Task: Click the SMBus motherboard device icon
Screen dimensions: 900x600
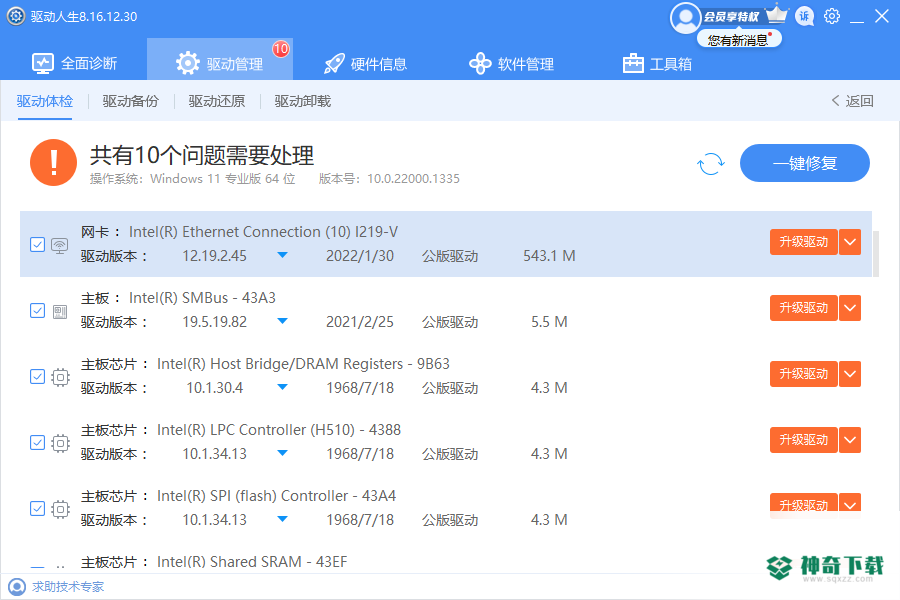Action: point(60,311)
